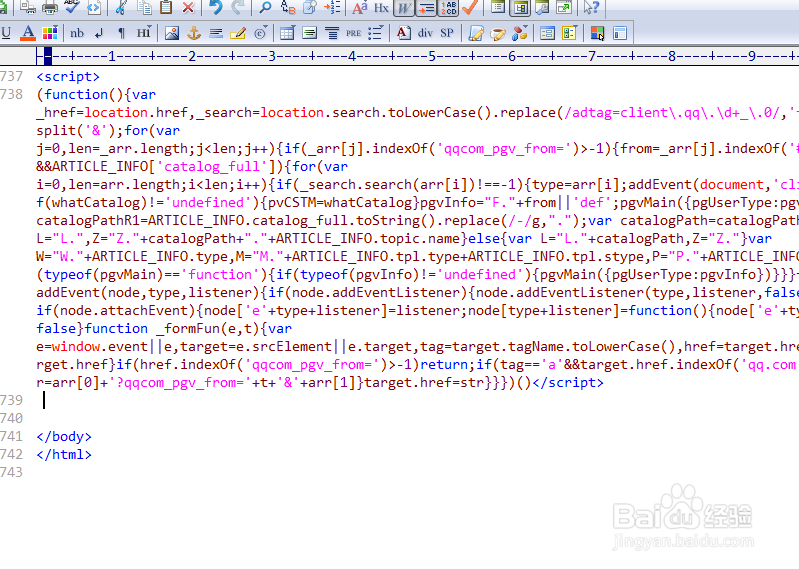Insert a line break tag

coord(99,33)
